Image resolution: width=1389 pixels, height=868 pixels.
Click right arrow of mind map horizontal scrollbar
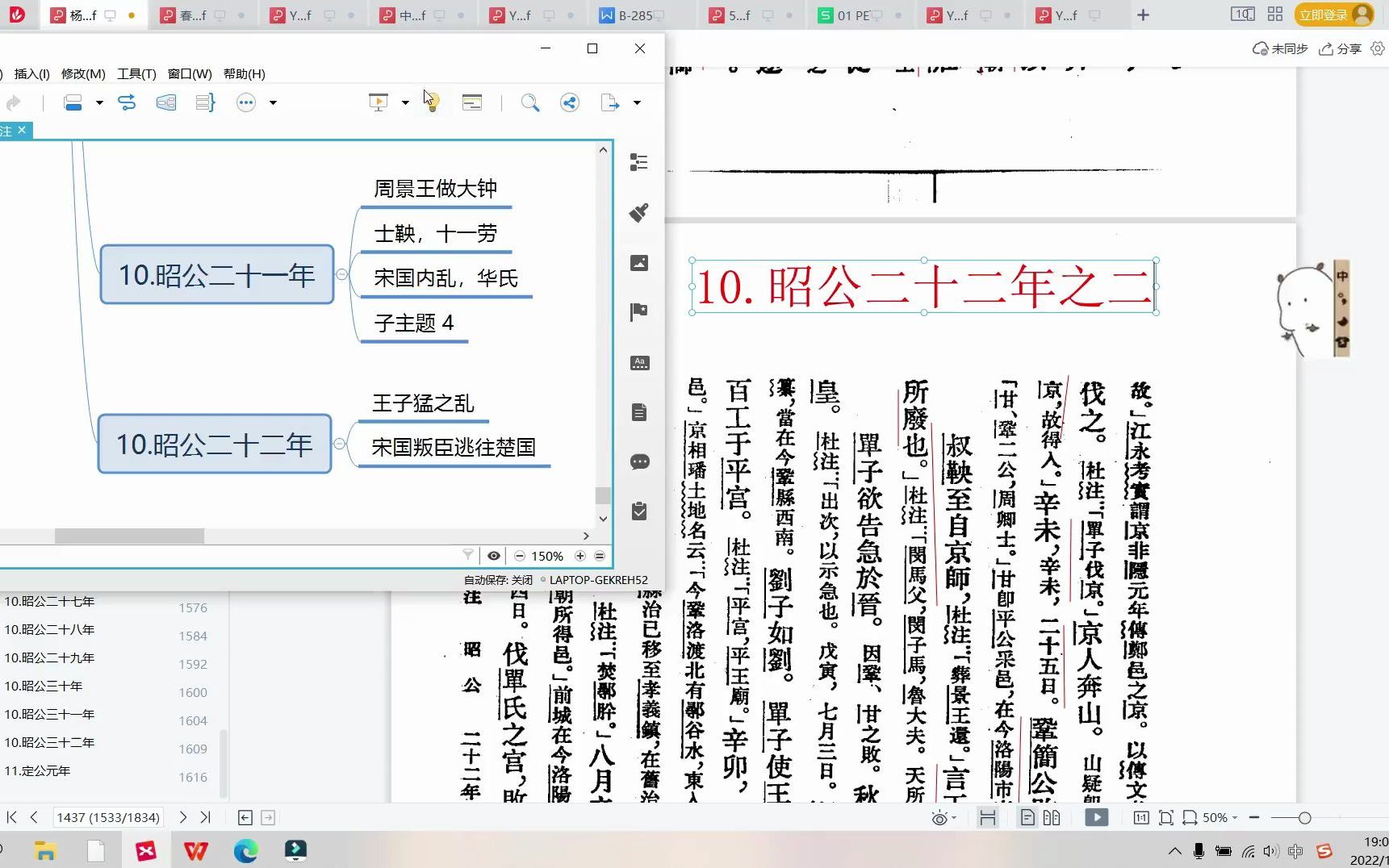click(586, 536)
